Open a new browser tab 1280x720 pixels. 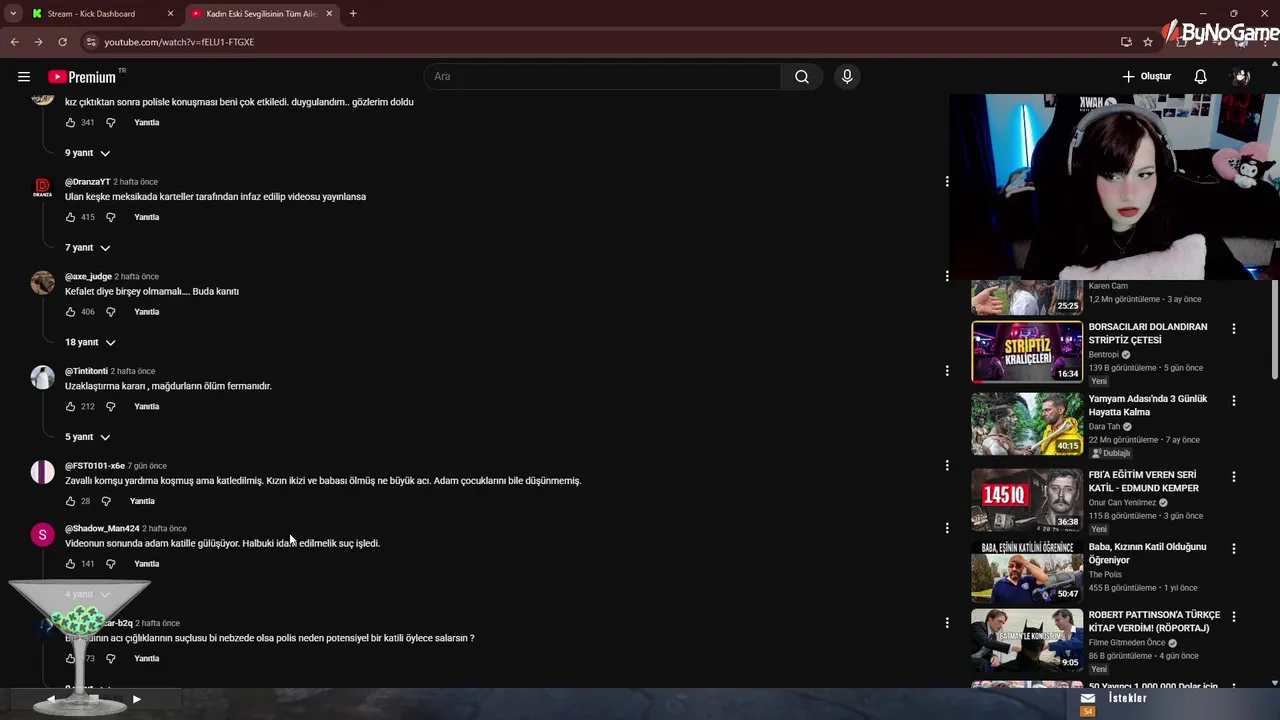click(x=353, y=14)
